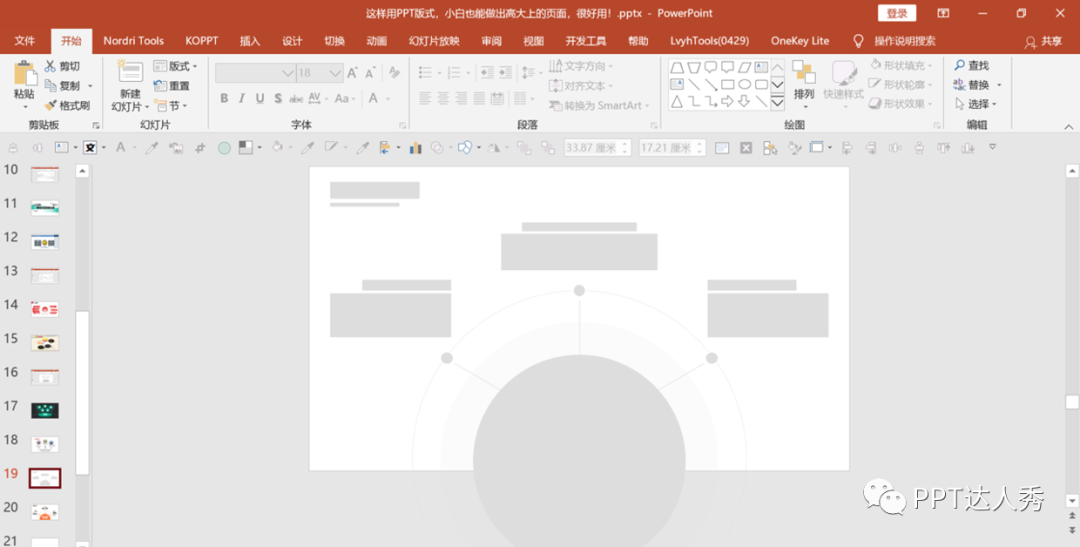Click the paint bucket icon in quick toolbar

(x=277, y=147)
